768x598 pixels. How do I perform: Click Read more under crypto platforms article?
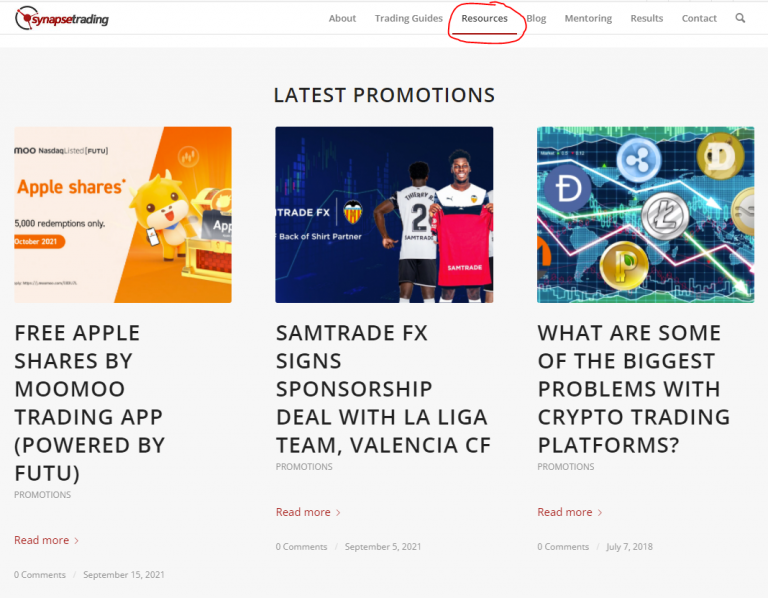pyautogui.click(x=565, y=512)
